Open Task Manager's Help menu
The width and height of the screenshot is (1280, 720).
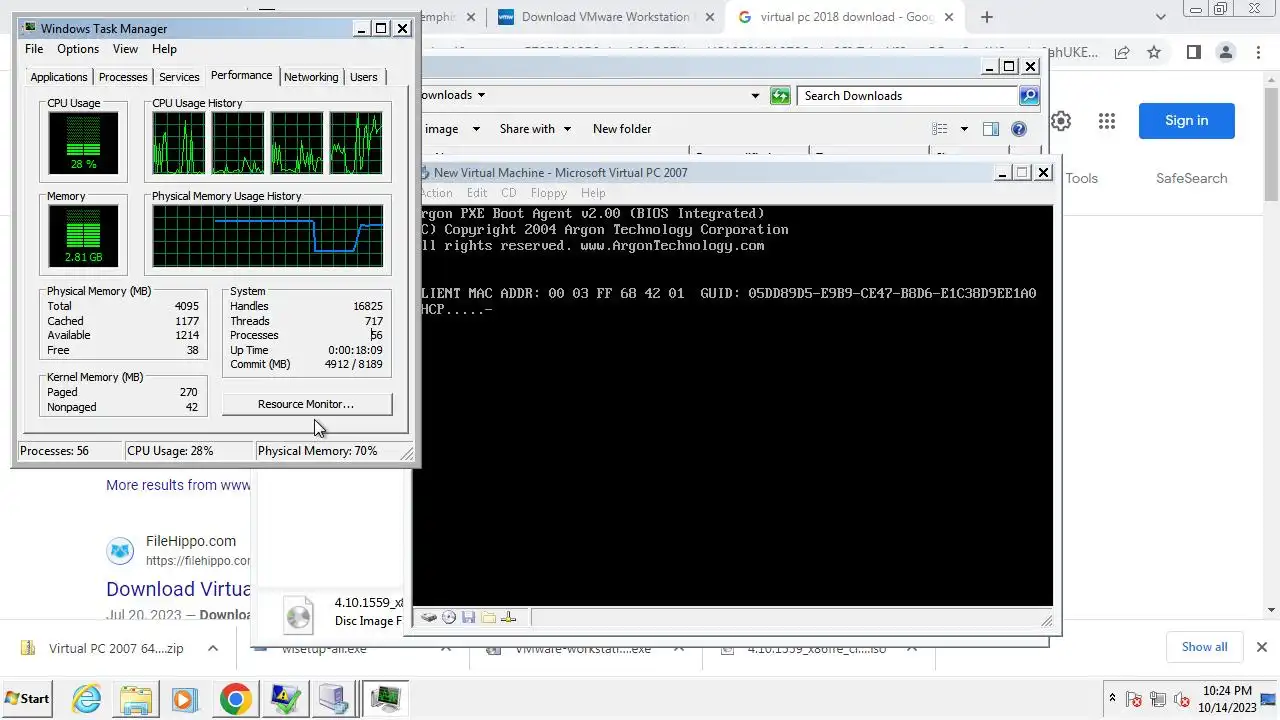[x=164, y=49]
